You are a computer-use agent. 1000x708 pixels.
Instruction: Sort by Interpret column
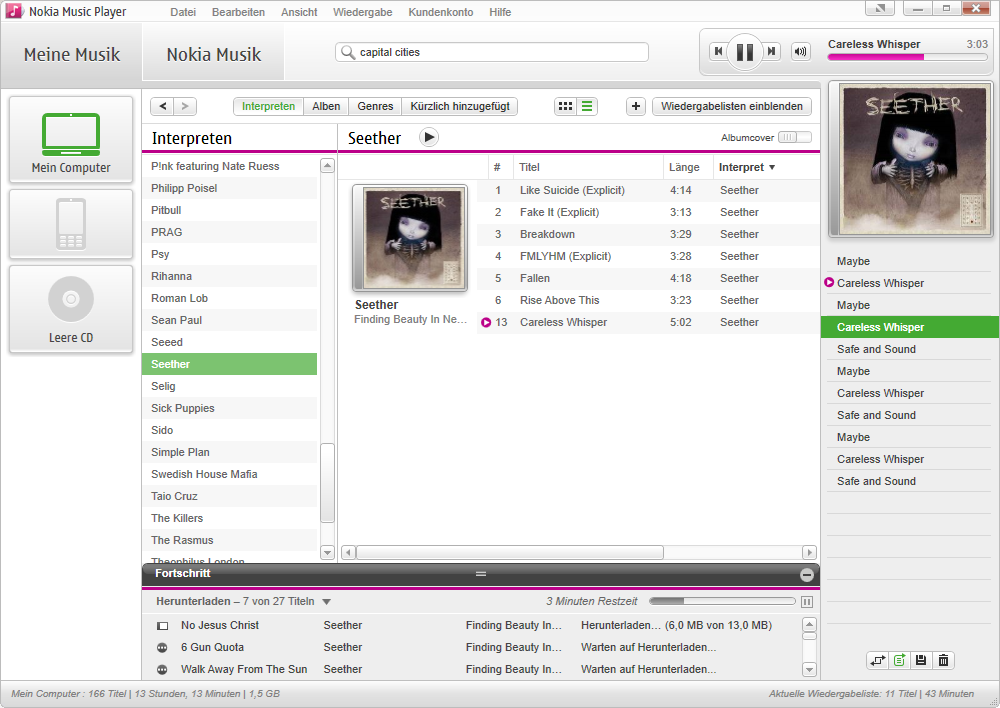coord(747,167)
